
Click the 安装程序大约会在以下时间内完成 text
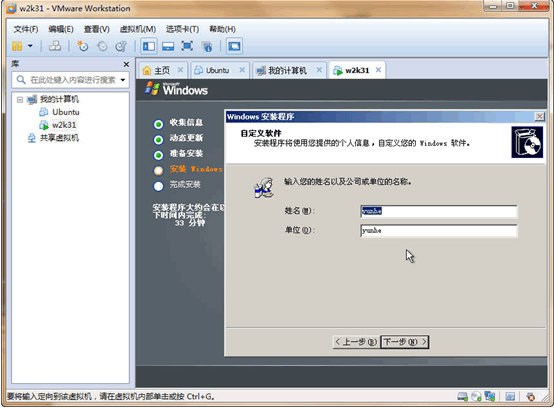click(189, 211)
